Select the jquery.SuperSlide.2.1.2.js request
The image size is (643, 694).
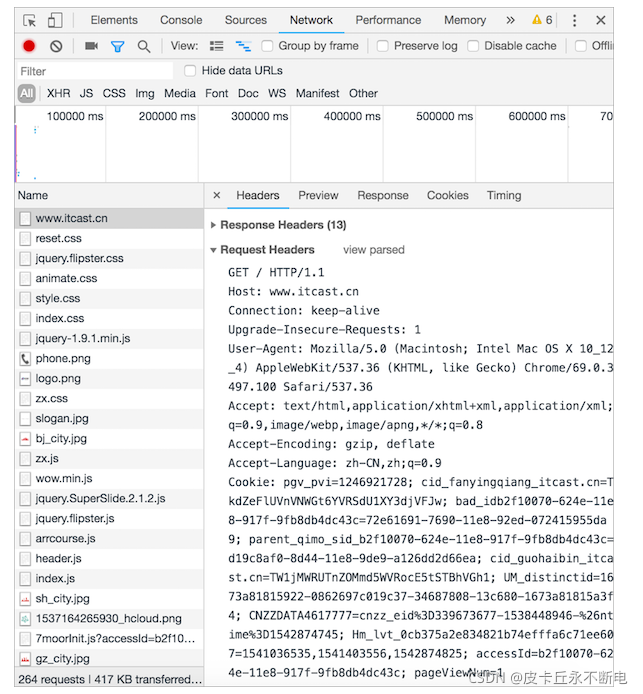[x=109, y=499]
